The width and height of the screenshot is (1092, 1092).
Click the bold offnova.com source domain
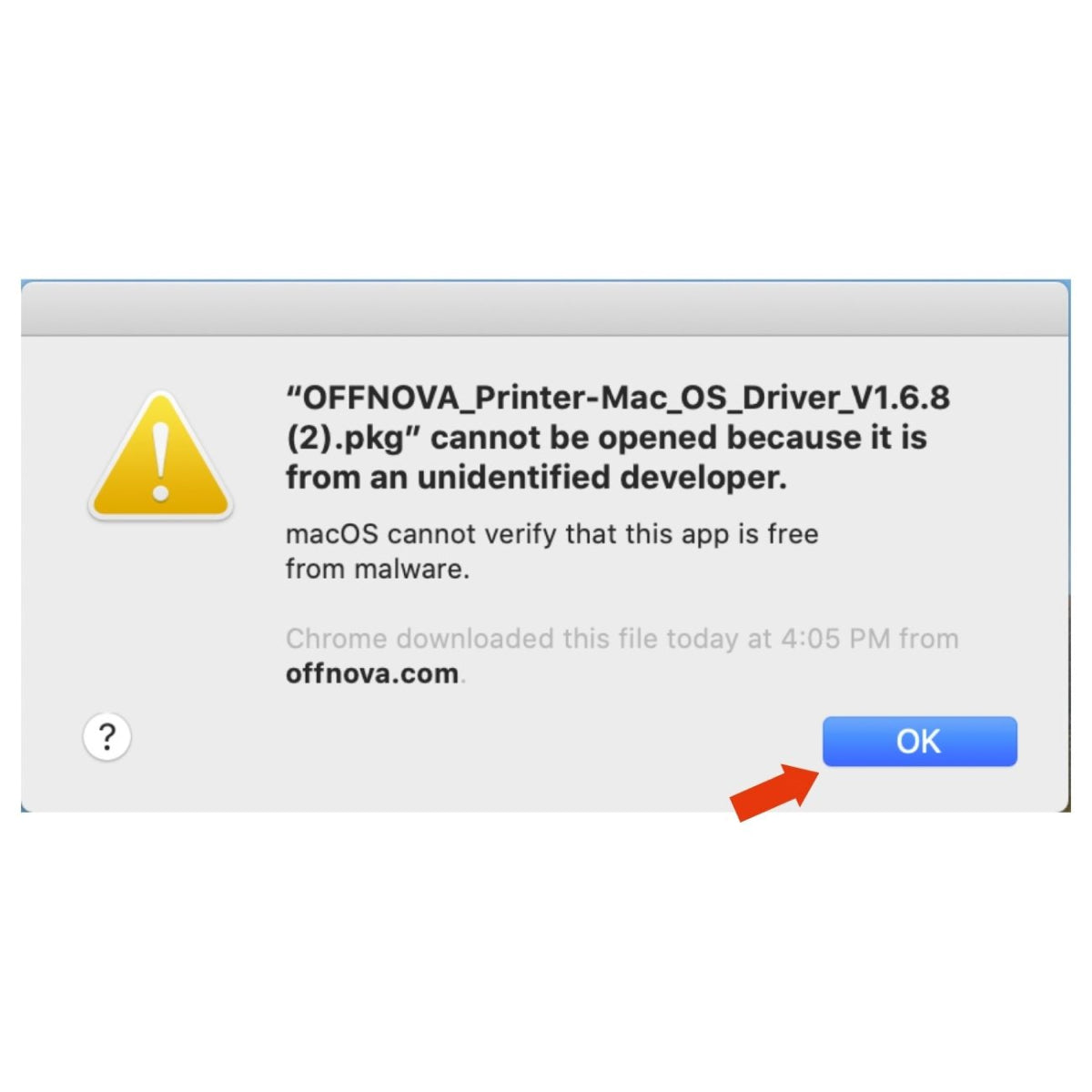coord(372,674)
